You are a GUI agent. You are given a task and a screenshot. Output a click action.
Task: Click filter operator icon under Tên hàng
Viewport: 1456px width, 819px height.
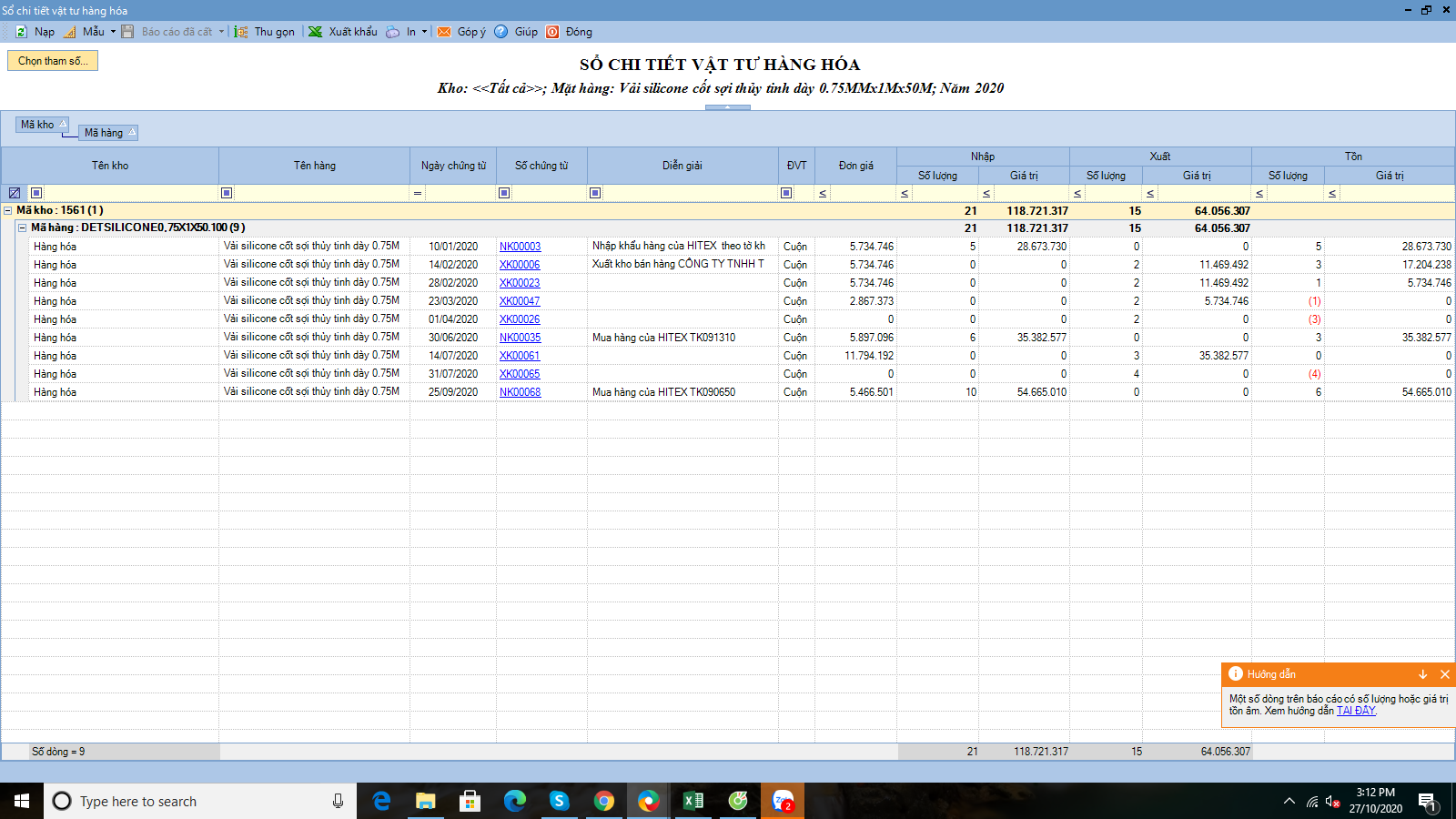(x=227, y=193)
